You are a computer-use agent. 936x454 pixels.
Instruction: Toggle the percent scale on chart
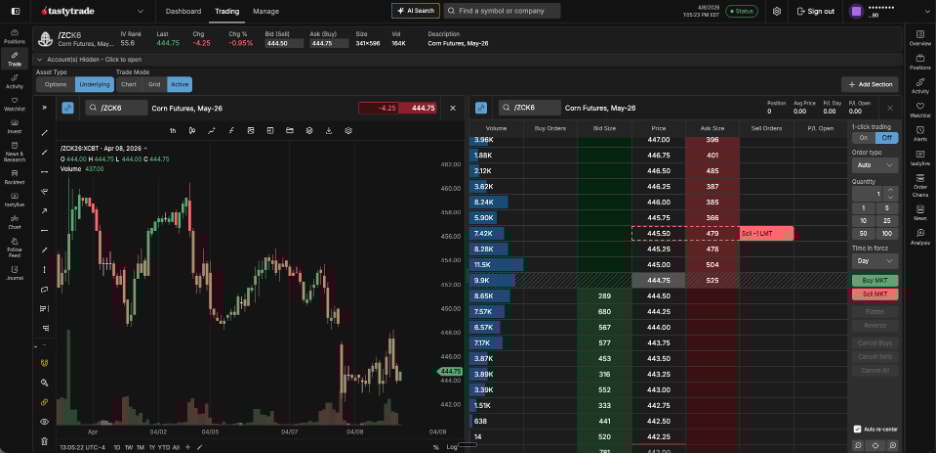(x=436, y=447)
